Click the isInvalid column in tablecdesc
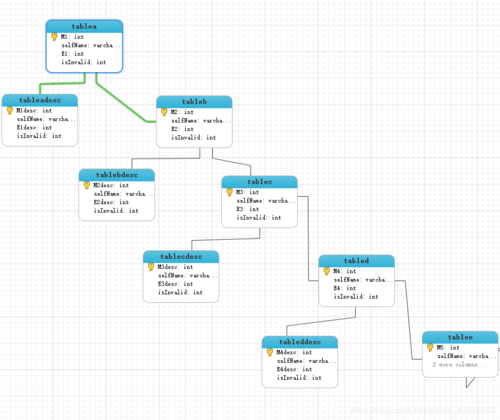The width and height of the screenshot is (500, 420). point(180,293)
